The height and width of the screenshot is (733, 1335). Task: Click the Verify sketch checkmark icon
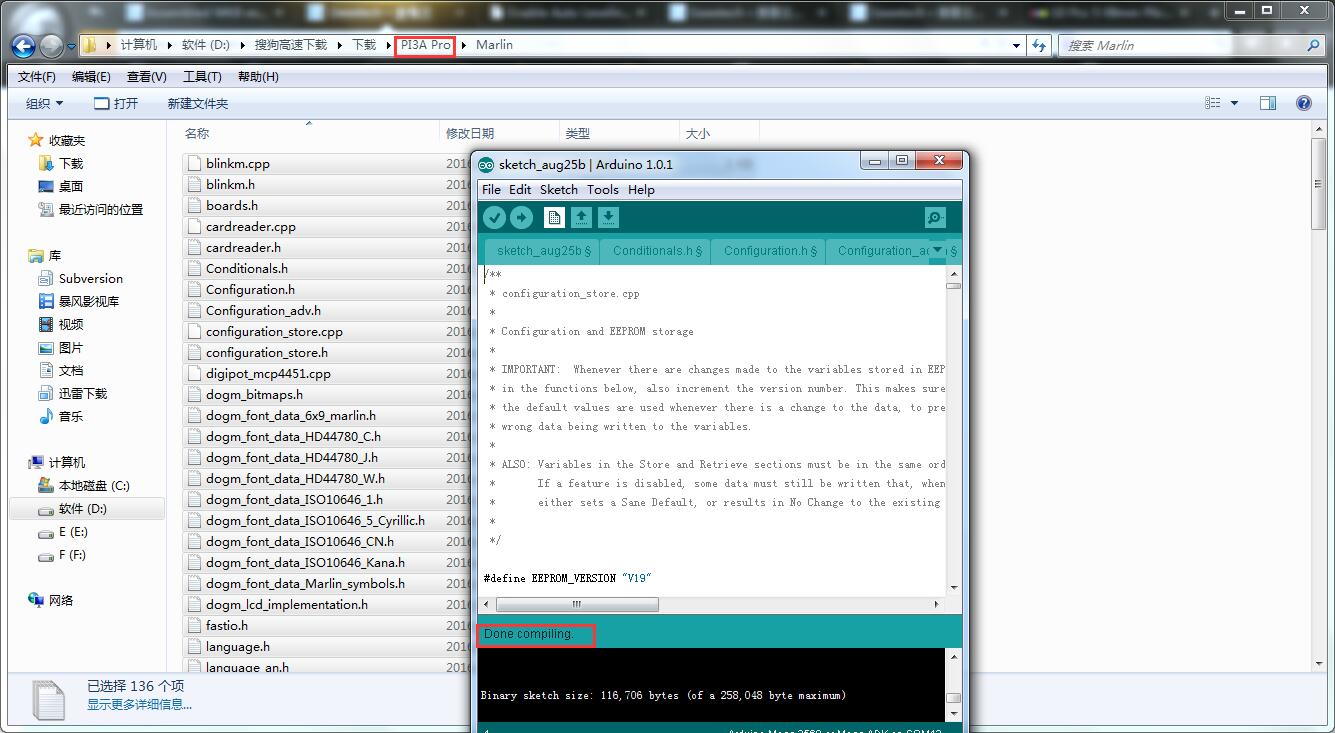[x=494, y=218]
